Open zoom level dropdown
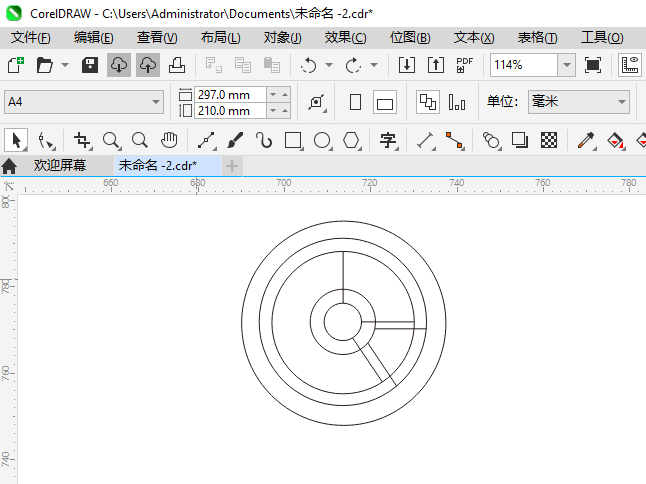This screenshot has width=646, height=484. pyautogui.click(x=567, y=65)
